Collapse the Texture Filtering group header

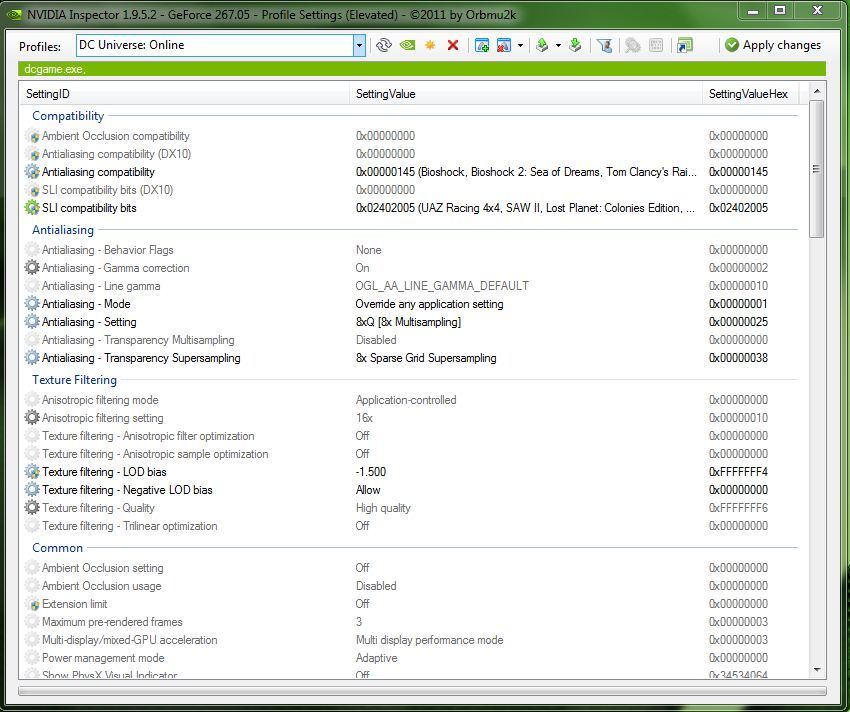pyautogui.click(x=74, y=380)
